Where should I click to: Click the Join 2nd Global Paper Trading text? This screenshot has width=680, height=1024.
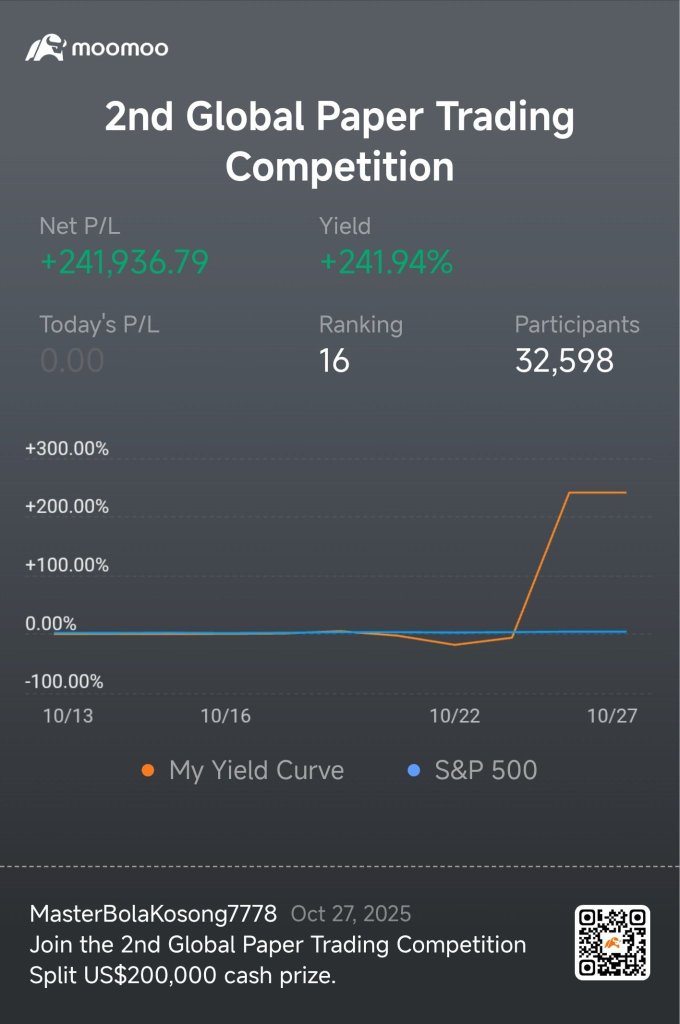coord(278,945)
